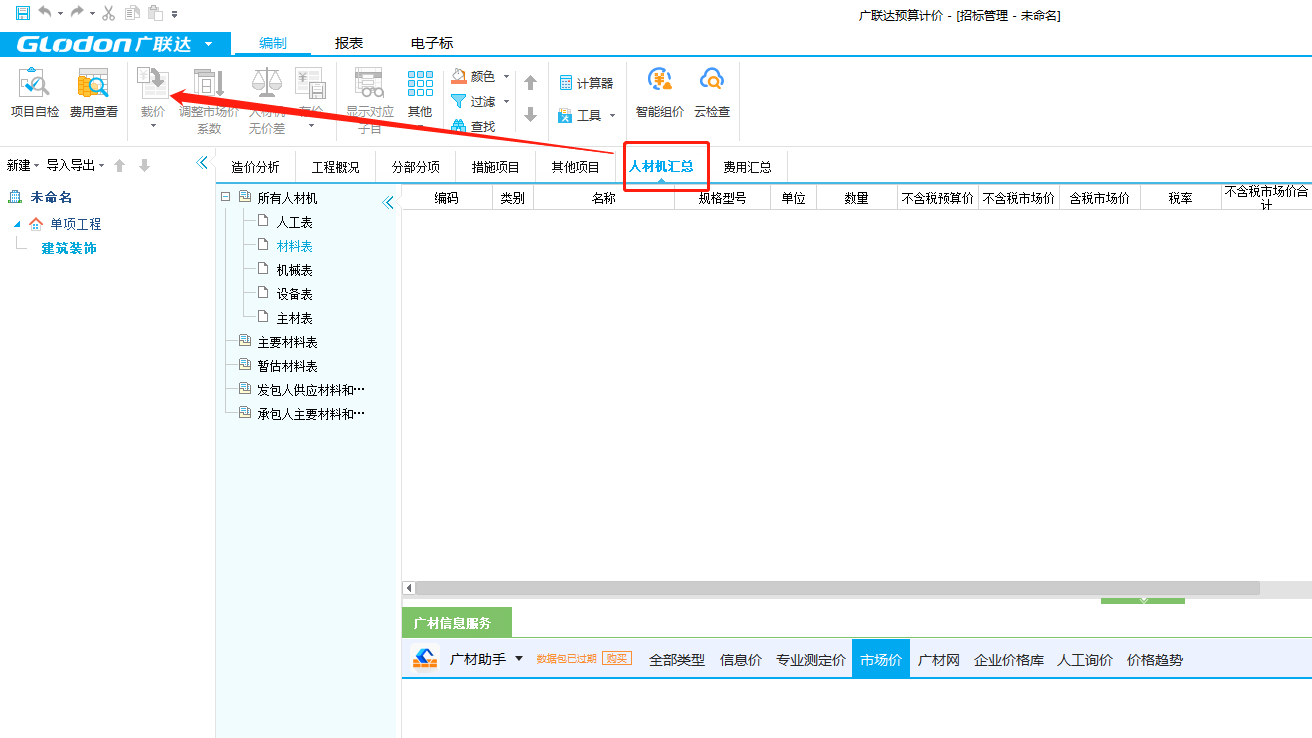1312x738 pixels.
Task: Click 调整市场价系数 toolbar icon
Action: pos(209,84)
